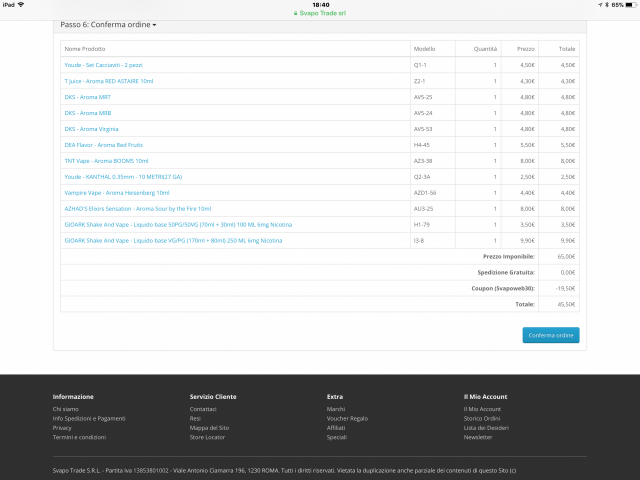Viewport: 640px width, 480px height.
Task: Open the DKS - Aroma MRT product
Action: [x=88, y=97]
